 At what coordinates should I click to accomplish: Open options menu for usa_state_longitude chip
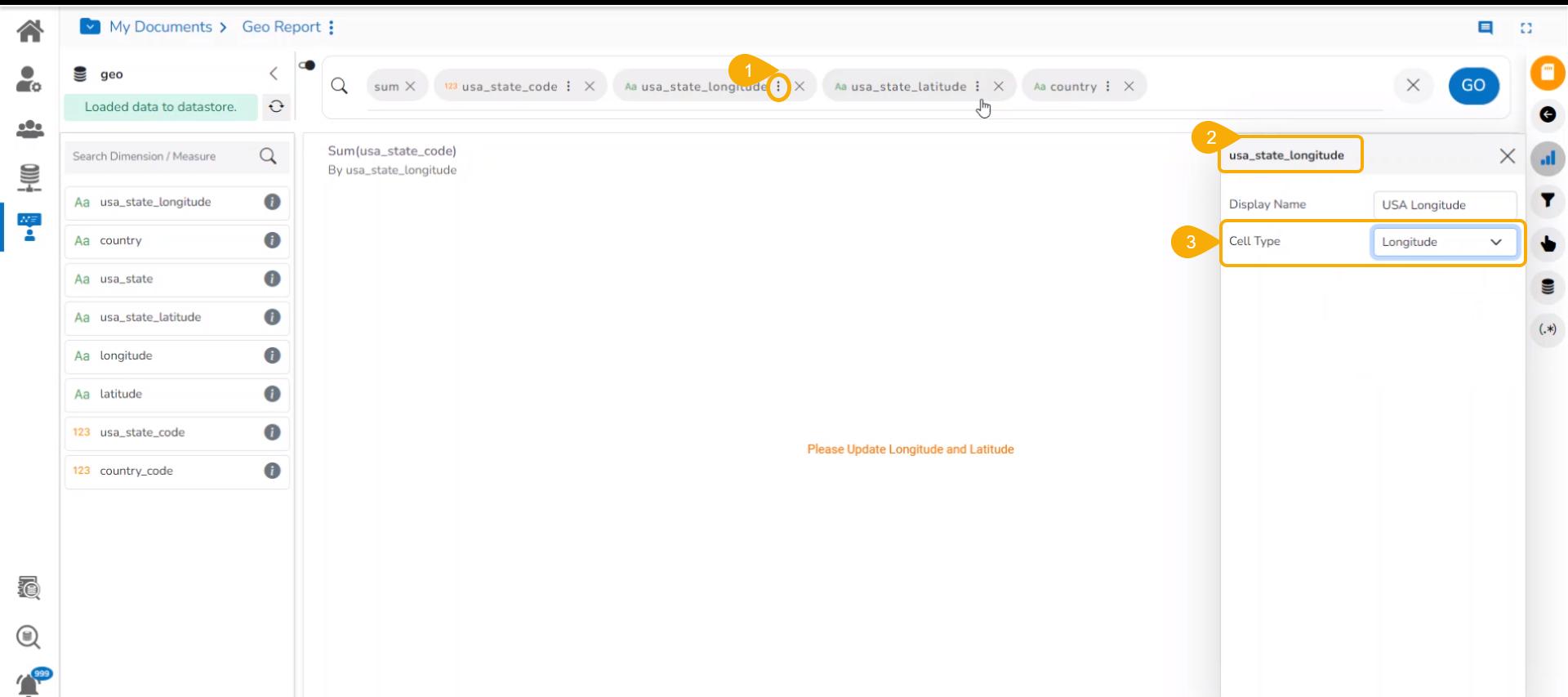pyautogui.click(x=778, y=86)
